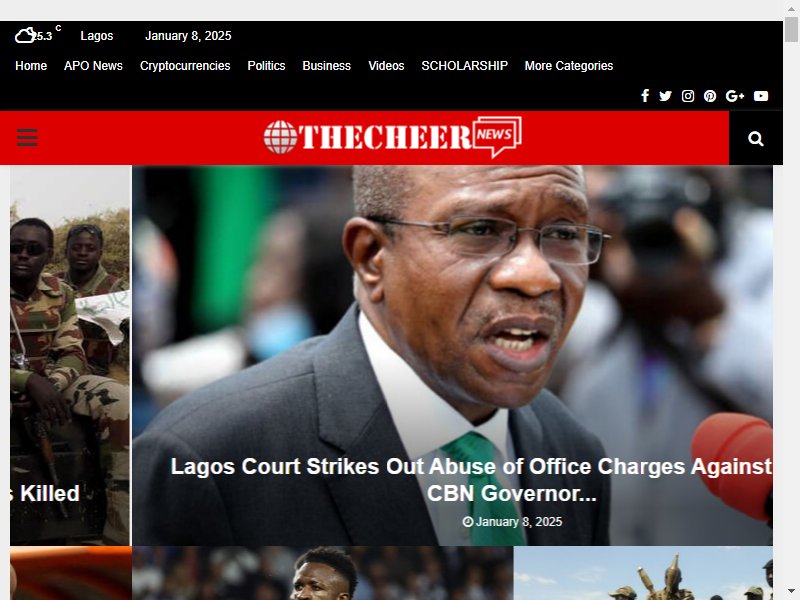Click the soldiers image slide thumbnail
This screenshot has width=800, height=600.
[70, 355]
